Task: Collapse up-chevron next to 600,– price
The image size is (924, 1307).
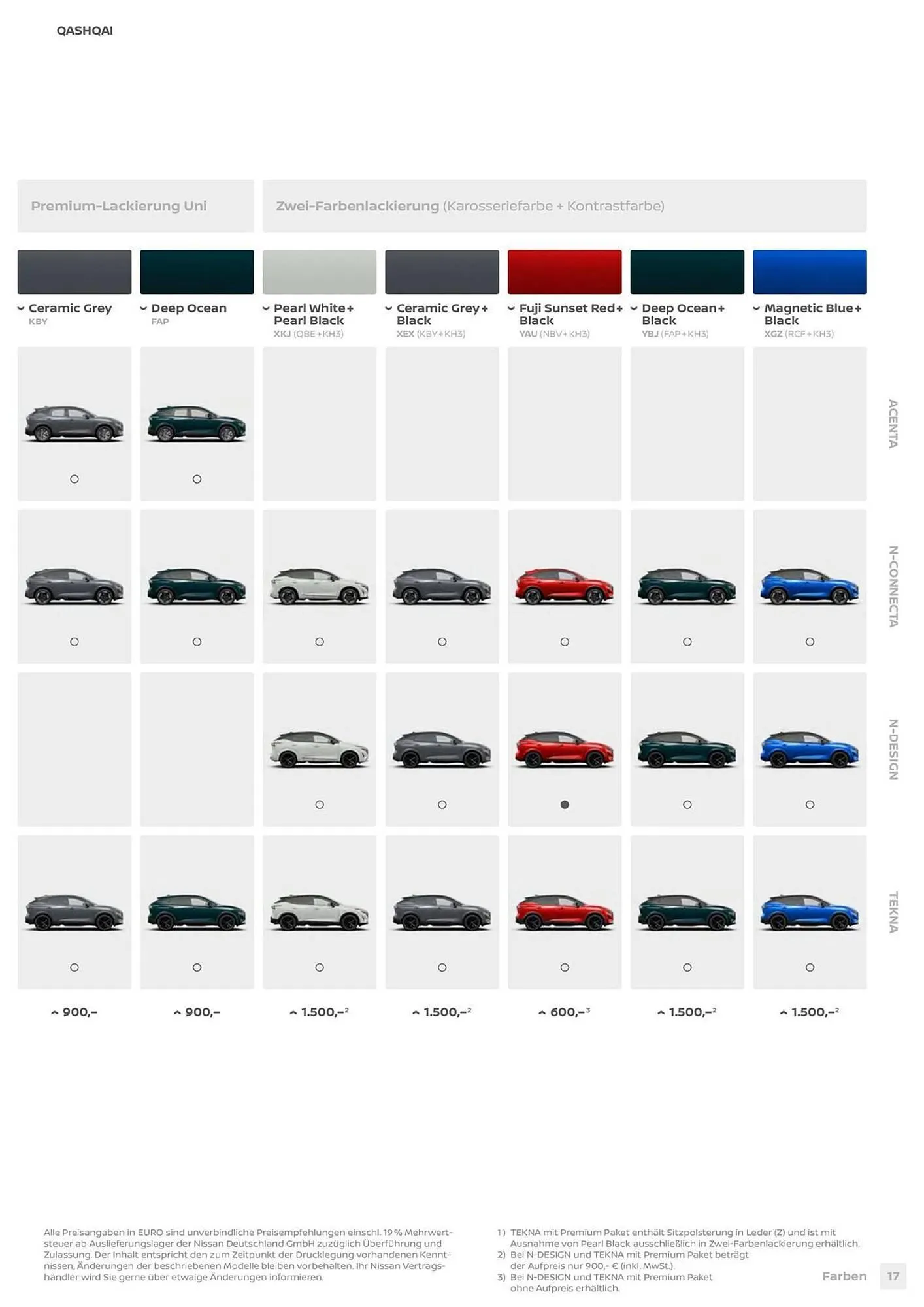Action: click(x=542, y=1013)
